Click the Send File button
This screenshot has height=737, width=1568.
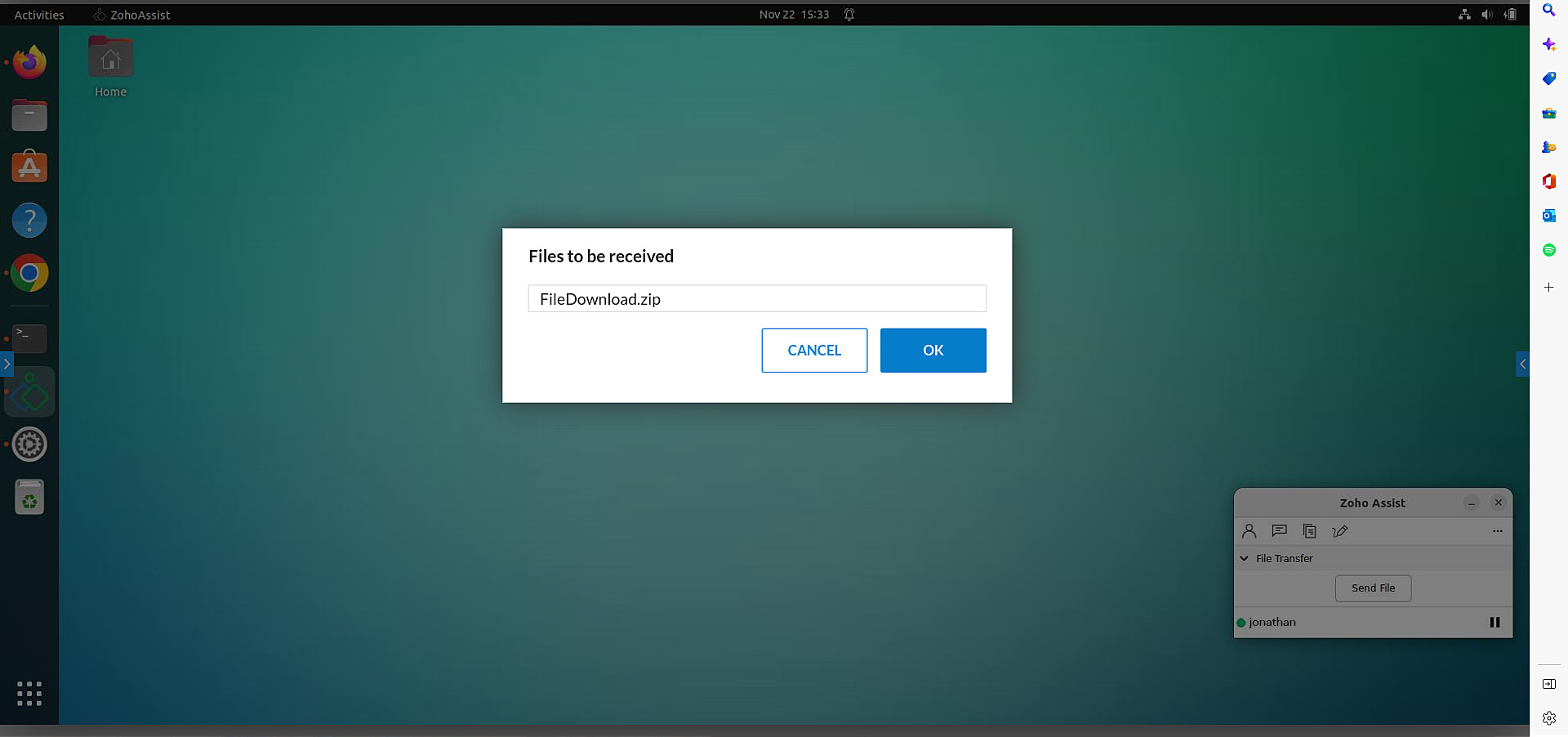[1372, 587]
